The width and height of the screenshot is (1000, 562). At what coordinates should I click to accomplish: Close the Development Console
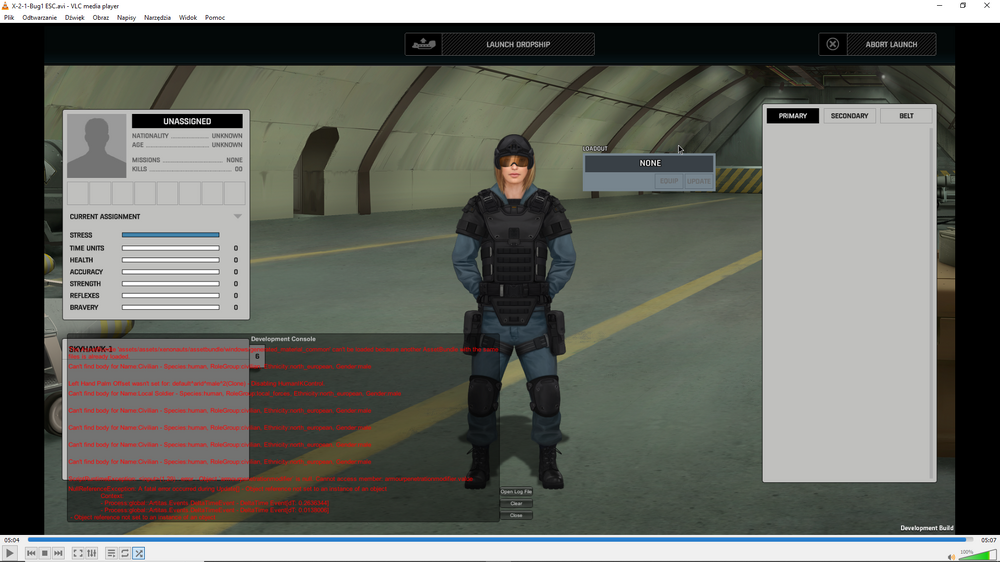pyautogui.click(x=516, y=515)
